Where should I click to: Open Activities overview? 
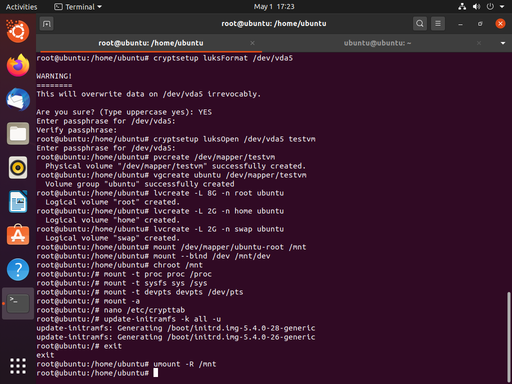pyautogui.click(x=21, y=7)
